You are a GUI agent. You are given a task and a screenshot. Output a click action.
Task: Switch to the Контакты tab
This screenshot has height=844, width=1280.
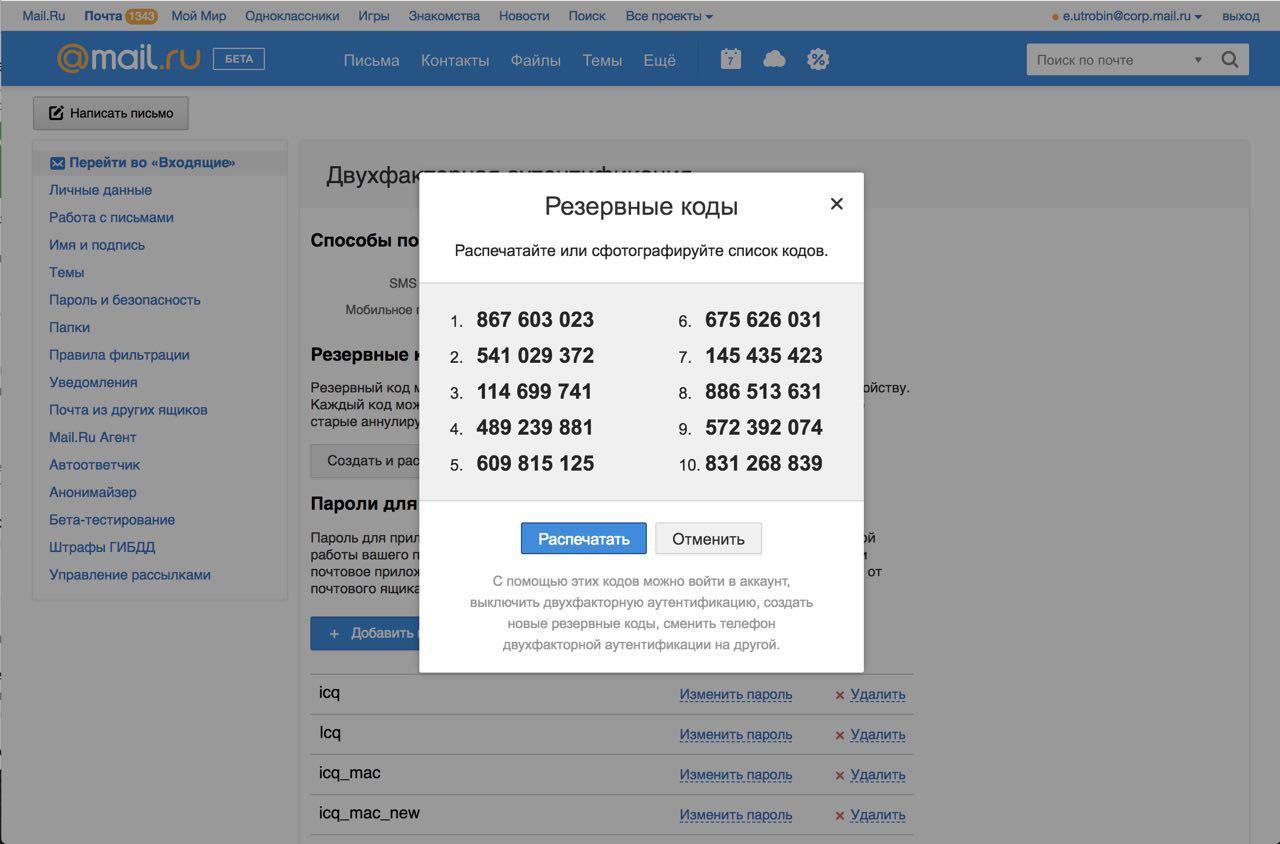click(455, 60)
